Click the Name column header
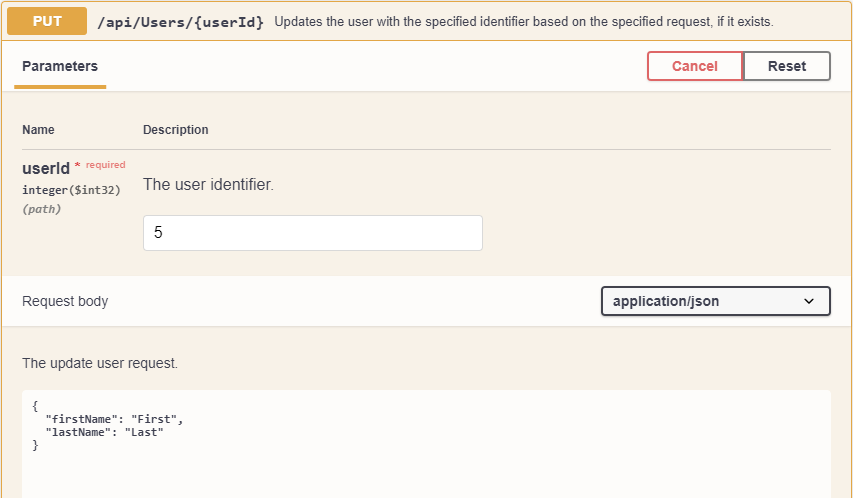853x498 pixels. tap(38, 130)
